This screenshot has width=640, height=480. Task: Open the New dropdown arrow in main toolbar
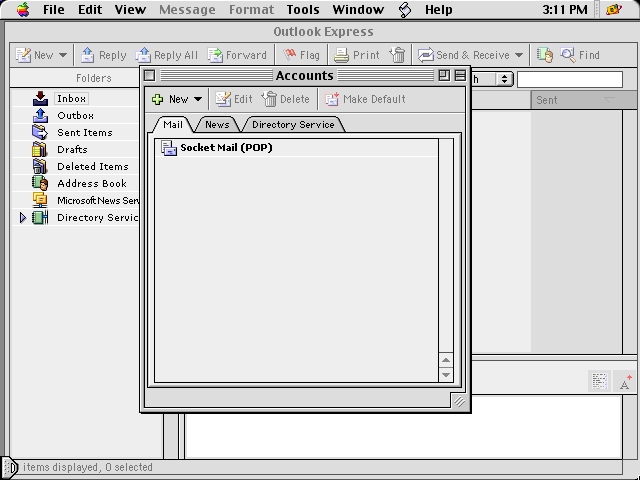(63, 55)
